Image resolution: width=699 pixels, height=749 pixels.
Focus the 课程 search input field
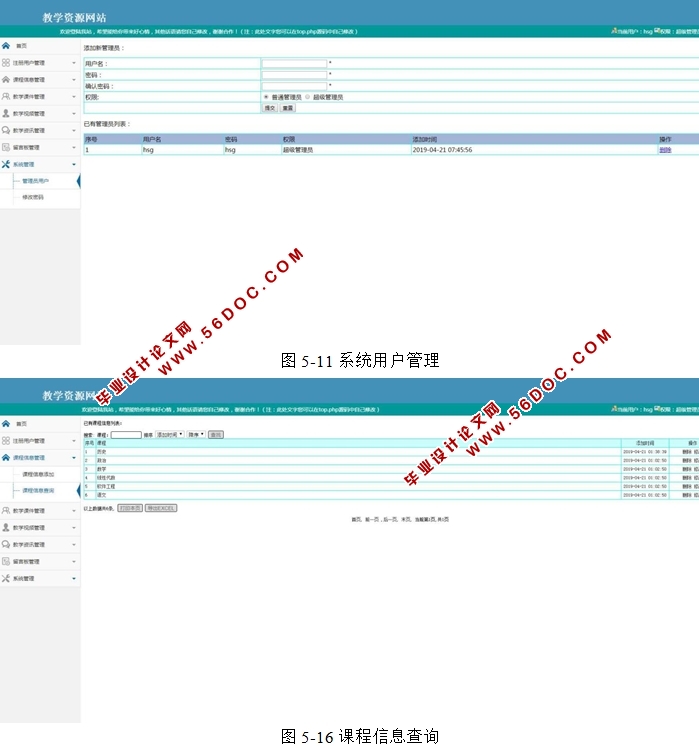126,435
